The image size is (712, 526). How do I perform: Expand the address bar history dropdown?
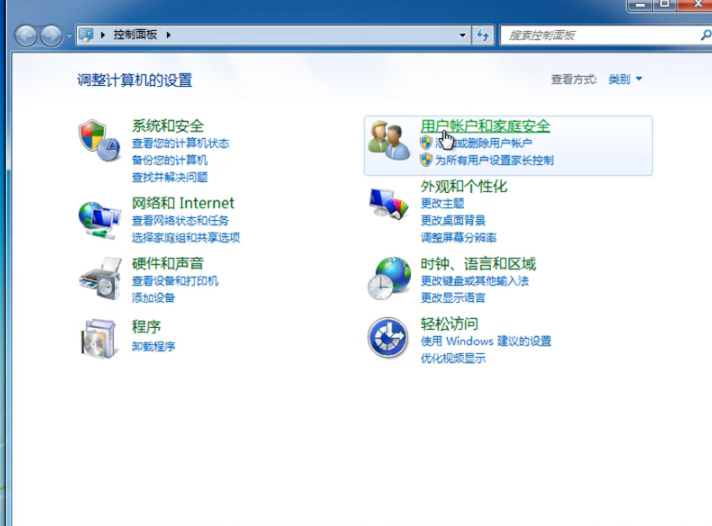tap(462, 35)
